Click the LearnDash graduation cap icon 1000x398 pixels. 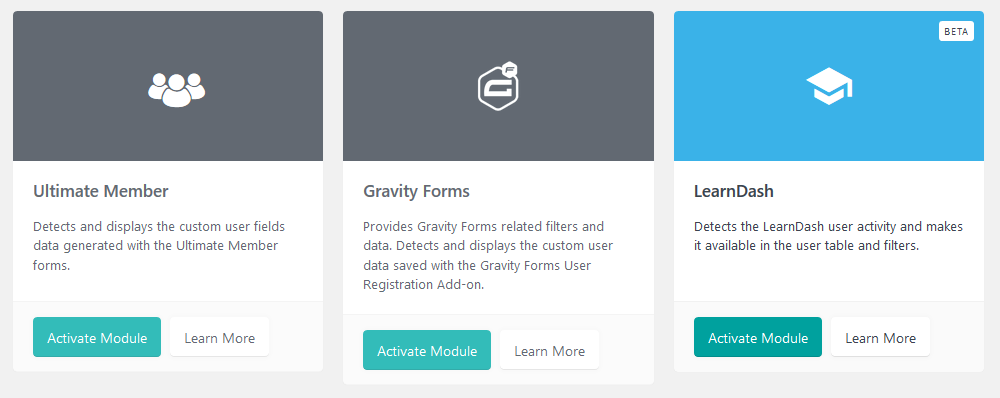tap(829, 86)
